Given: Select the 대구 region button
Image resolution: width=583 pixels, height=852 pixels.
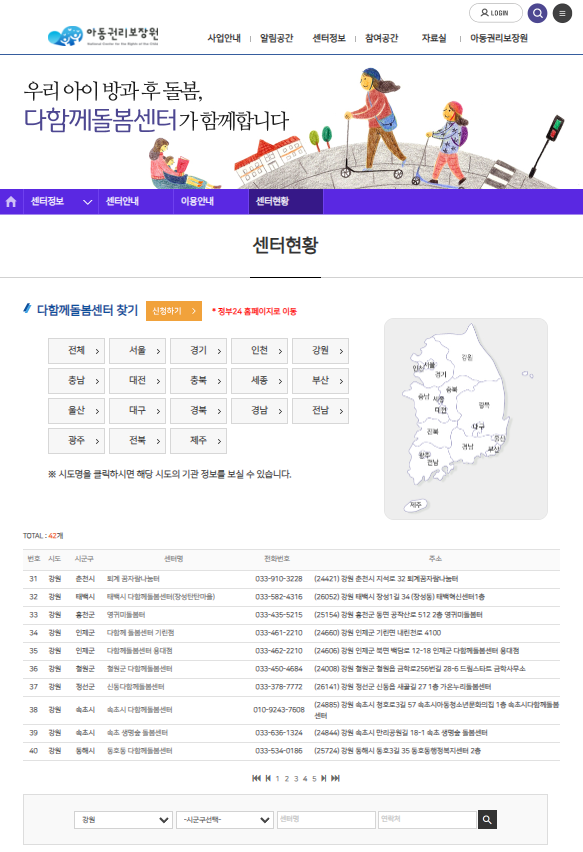Looking at the screenshot, I should 137,411.
